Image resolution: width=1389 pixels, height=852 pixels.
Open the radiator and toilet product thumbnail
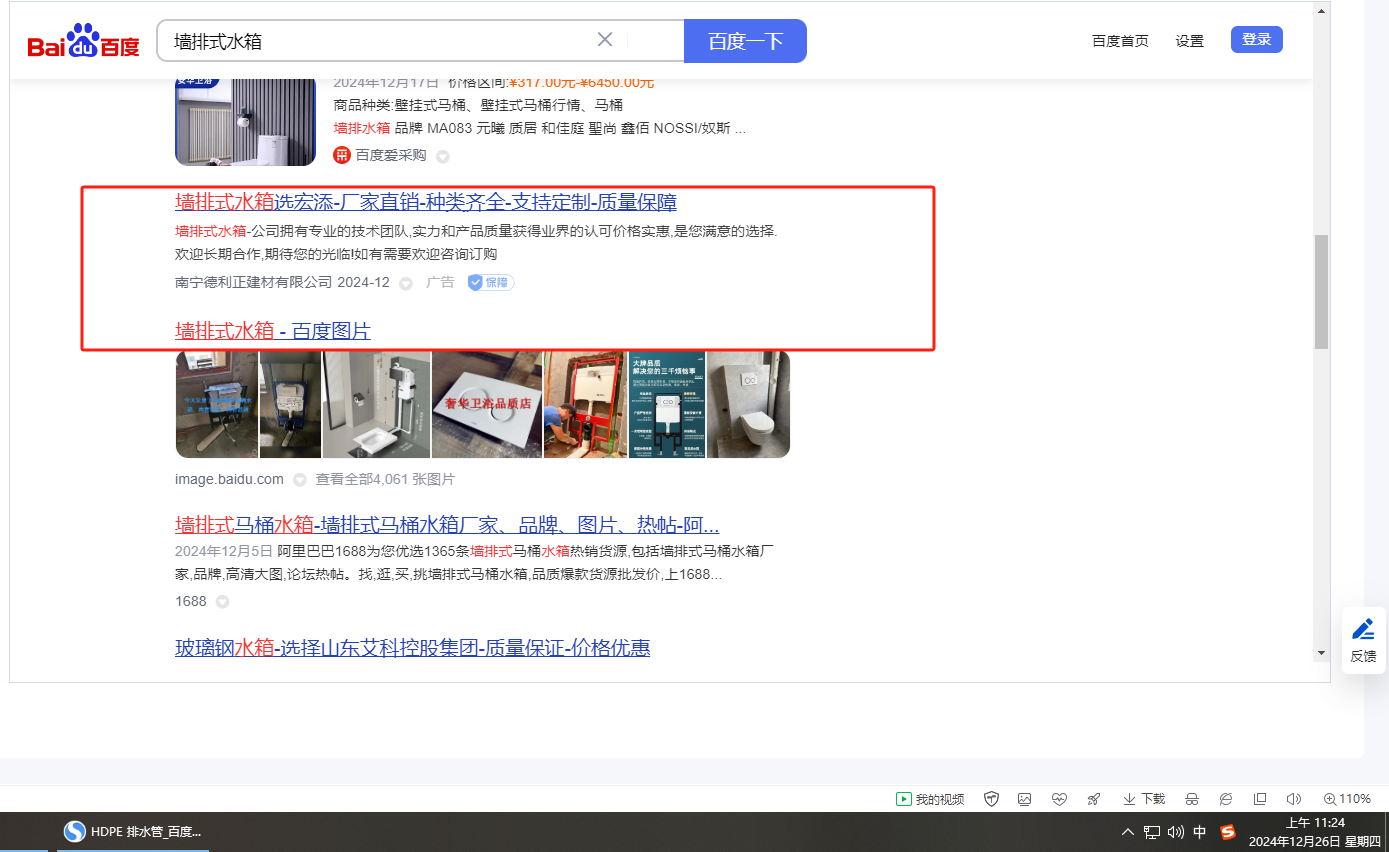click(x=246, y=122)
